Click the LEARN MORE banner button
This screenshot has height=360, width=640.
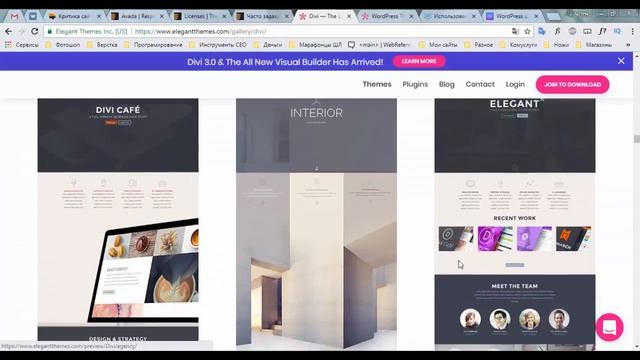point(419,61)
